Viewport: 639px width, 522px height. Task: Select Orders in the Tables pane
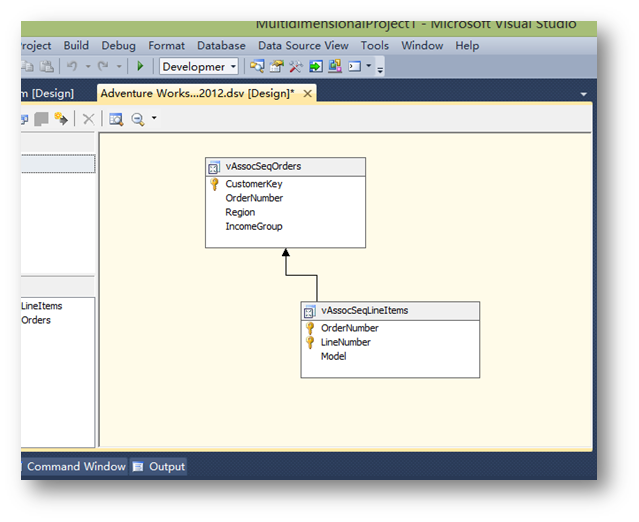tap(36, 320)
